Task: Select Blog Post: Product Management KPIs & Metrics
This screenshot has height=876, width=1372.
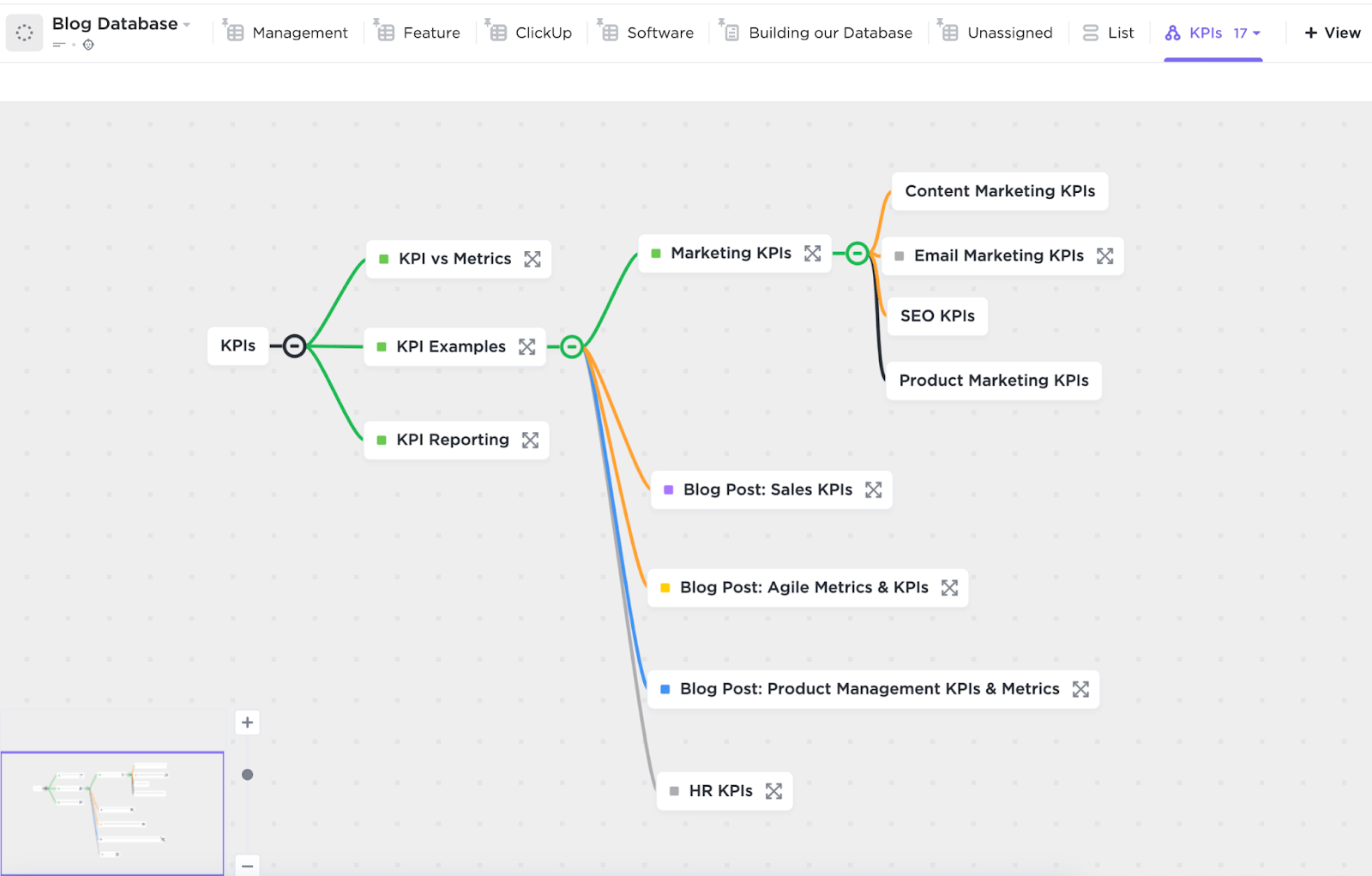Action: (x=873, y=689)
